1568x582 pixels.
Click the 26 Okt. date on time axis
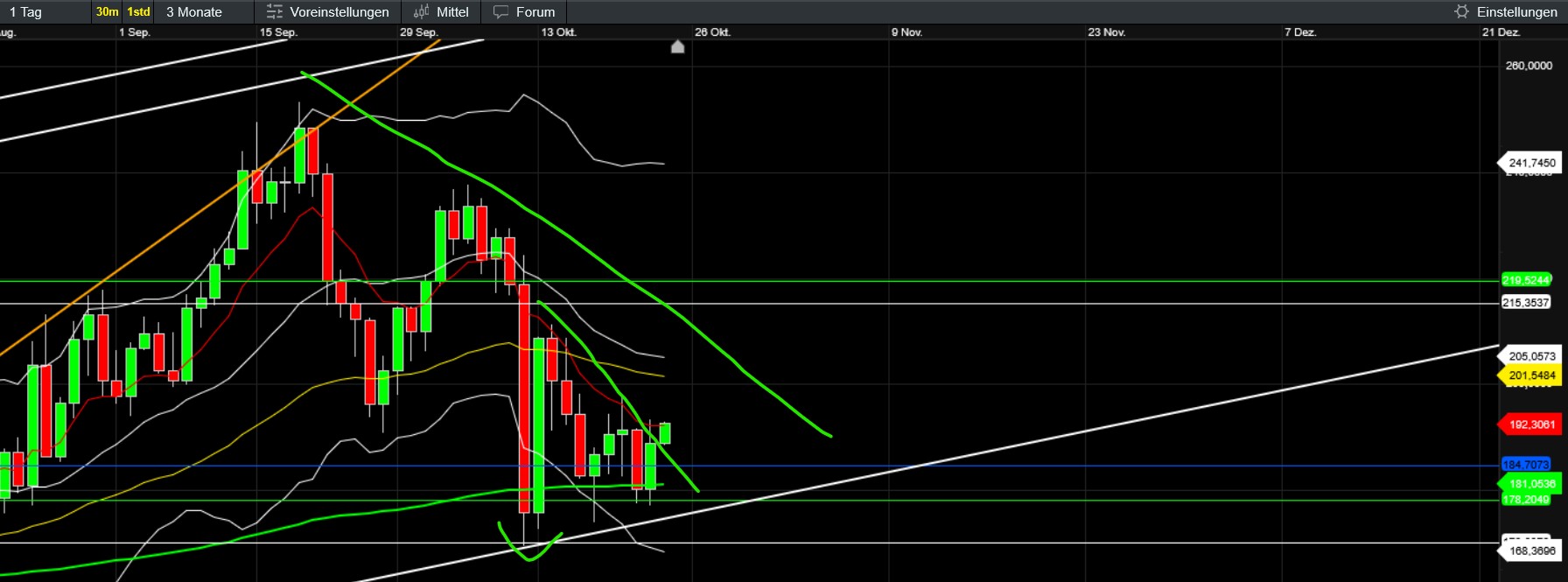tap(712, 32)
